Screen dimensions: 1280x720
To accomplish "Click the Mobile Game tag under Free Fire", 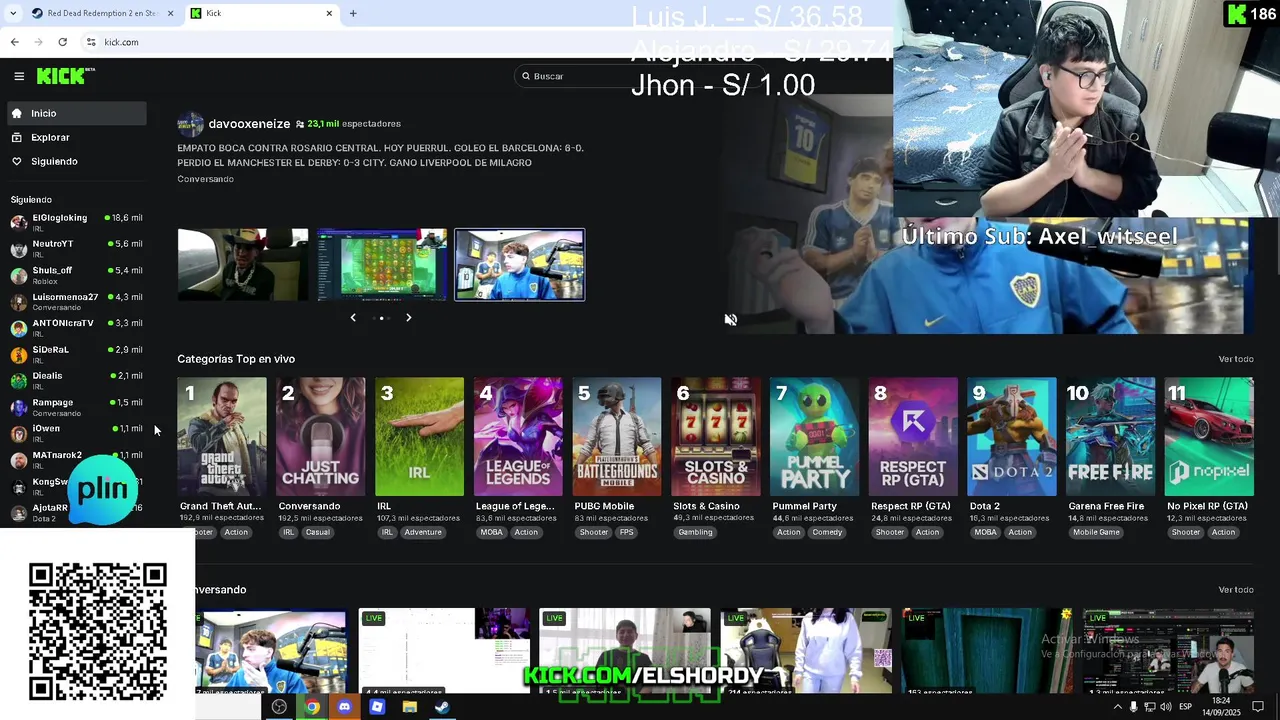I will coord(1096,532).
